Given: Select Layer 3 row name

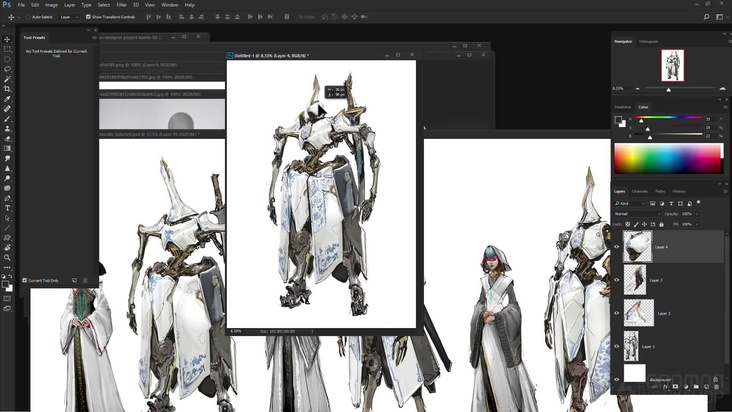Looking at the screenshot, I should [x=656, y=280].
